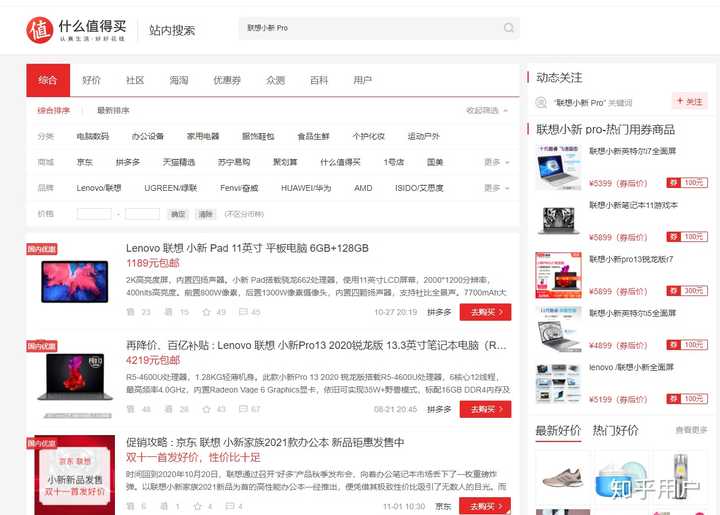This screenshot has height=515, width=720.
Task: Filter by category 运动户外
Action: pos(423,136)
